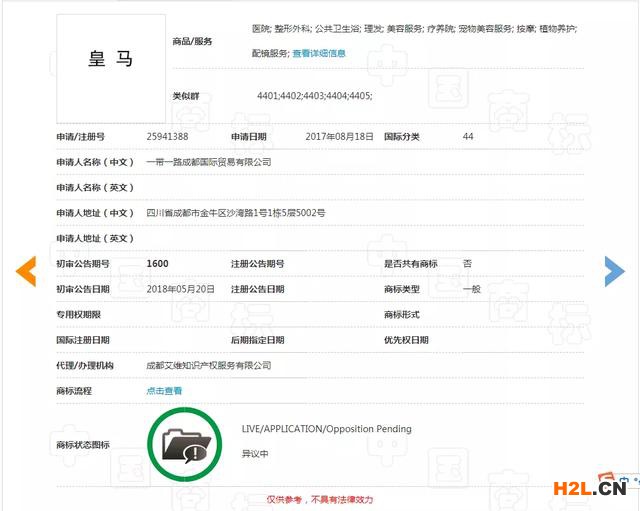The image size is (640, 511).
Task: Select the 异议中 status text
Action: pyautogui.click(x=255, y=453)
